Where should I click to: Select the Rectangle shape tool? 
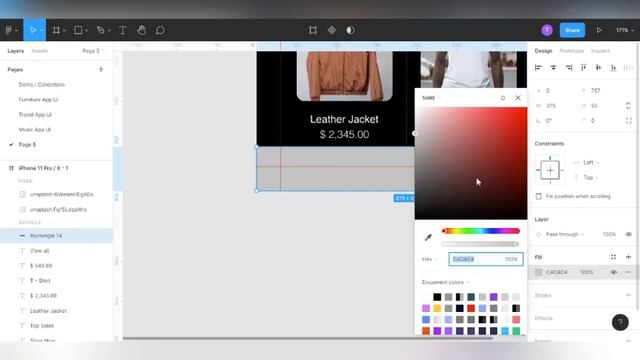click(x=78, y=30)
